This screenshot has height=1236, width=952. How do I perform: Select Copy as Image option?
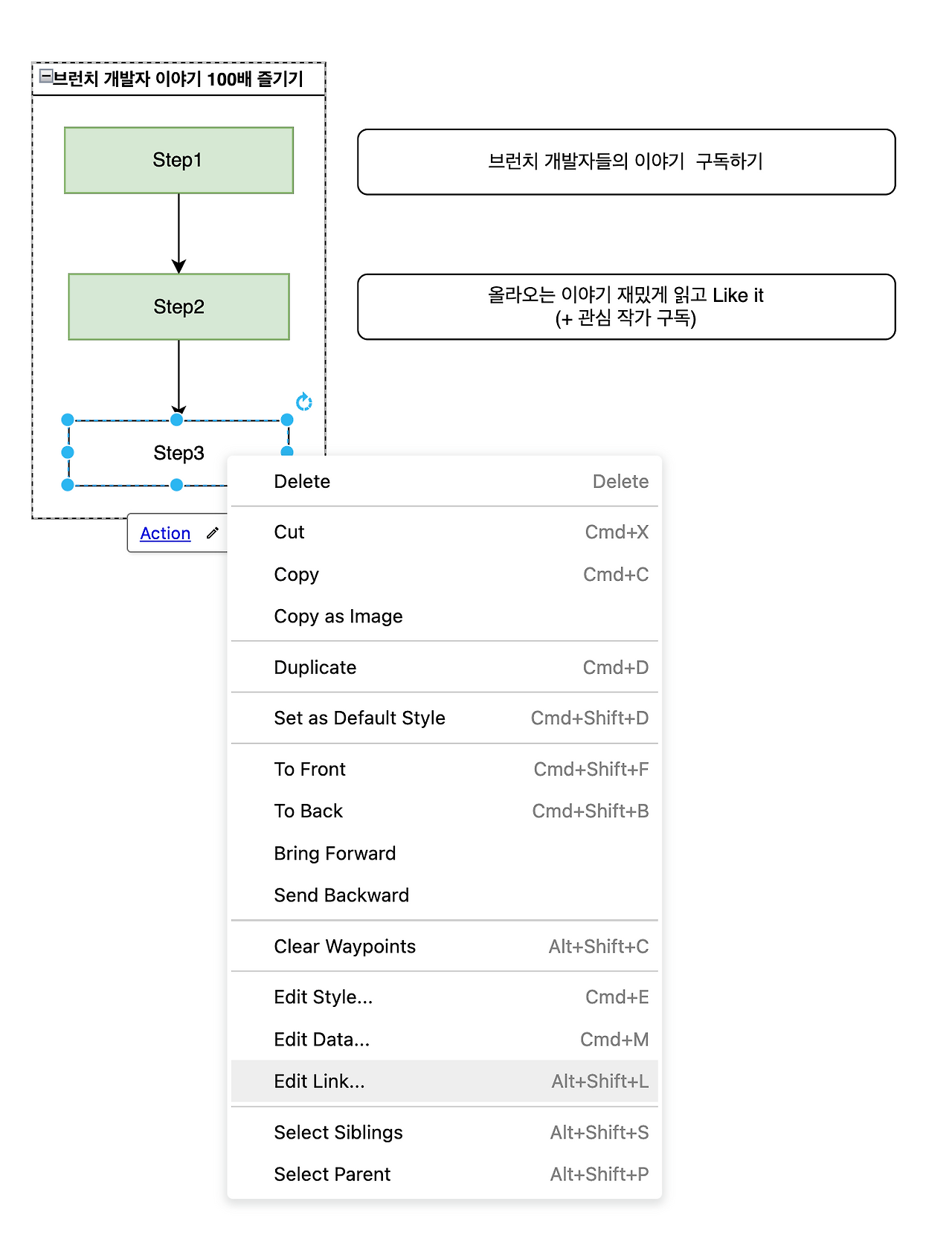click(x=338, y=616)
